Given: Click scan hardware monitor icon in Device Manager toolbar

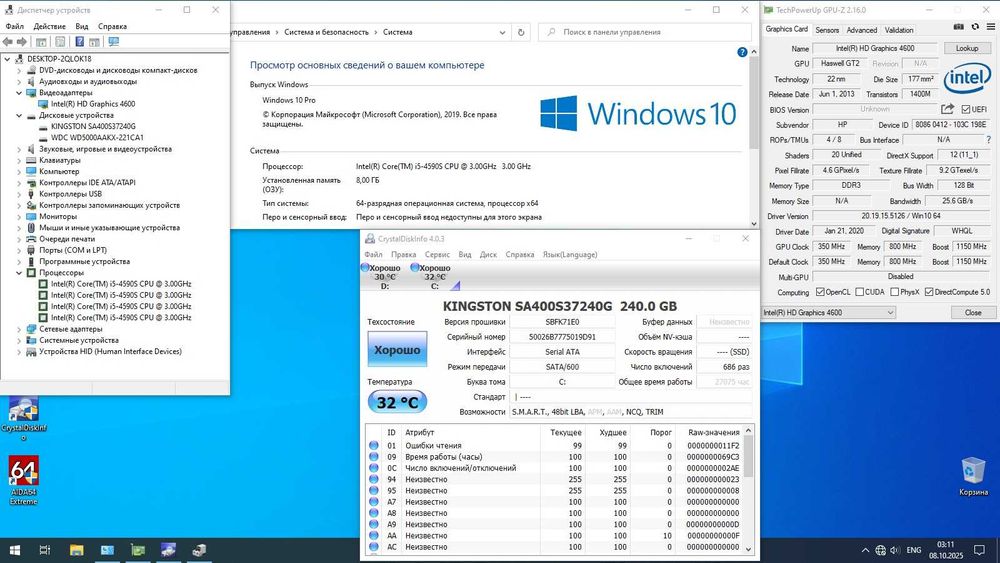Looking at the screenshot, I should [114, 41].
